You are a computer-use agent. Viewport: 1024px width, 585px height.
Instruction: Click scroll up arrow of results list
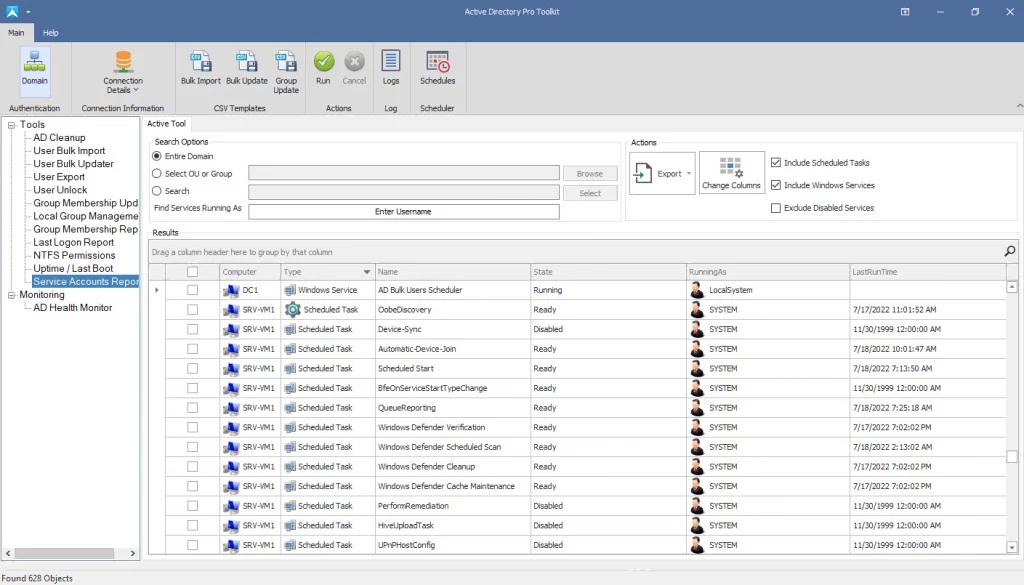(1012, 287)
